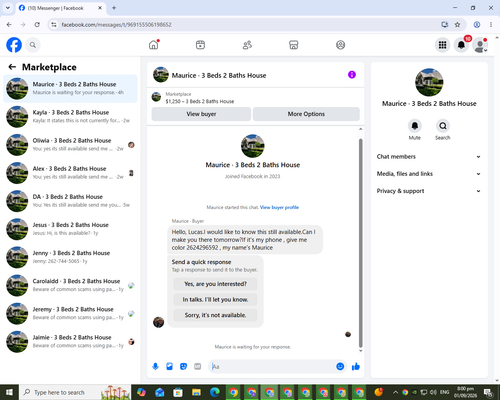Go to Facebook Home icon

154,45
